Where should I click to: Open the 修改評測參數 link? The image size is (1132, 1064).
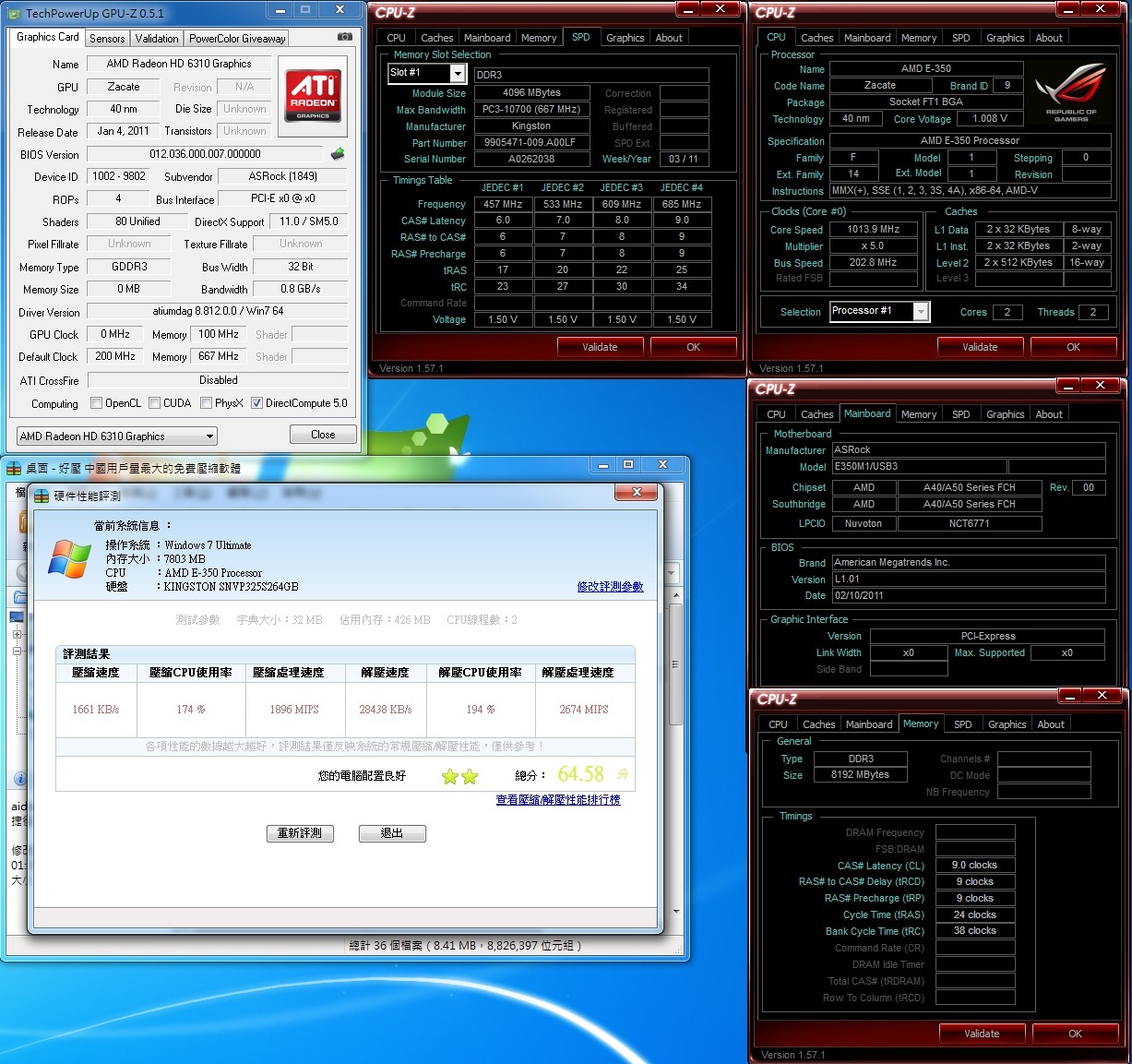click(x=610, y=587)
